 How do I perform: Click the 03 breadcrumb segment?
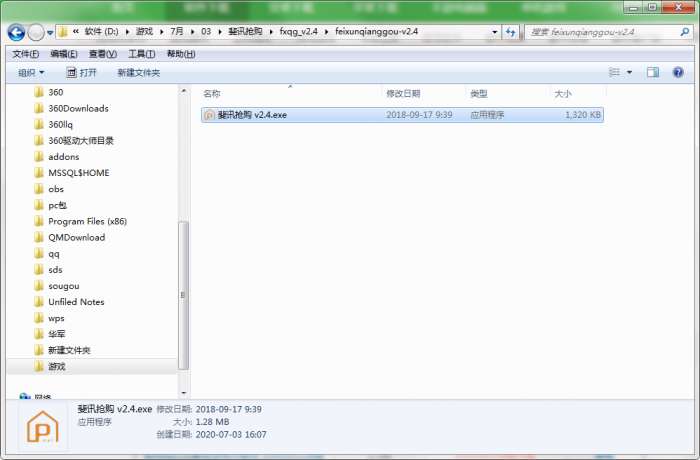tap(206, 32)
